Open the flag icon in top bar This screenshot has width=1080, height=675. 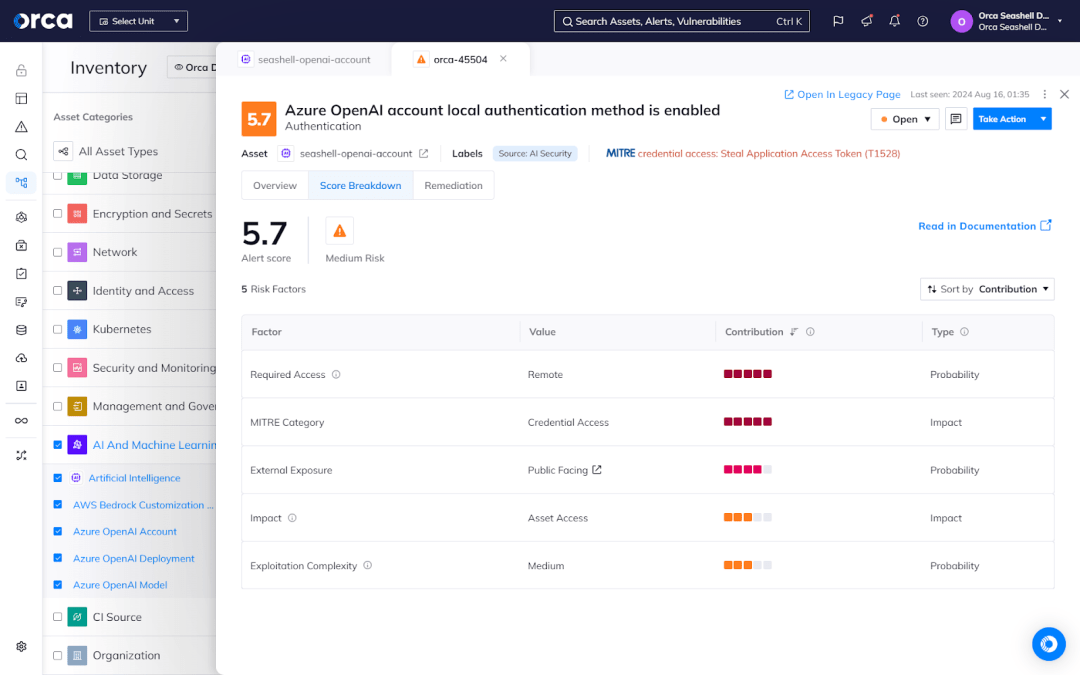838,21
